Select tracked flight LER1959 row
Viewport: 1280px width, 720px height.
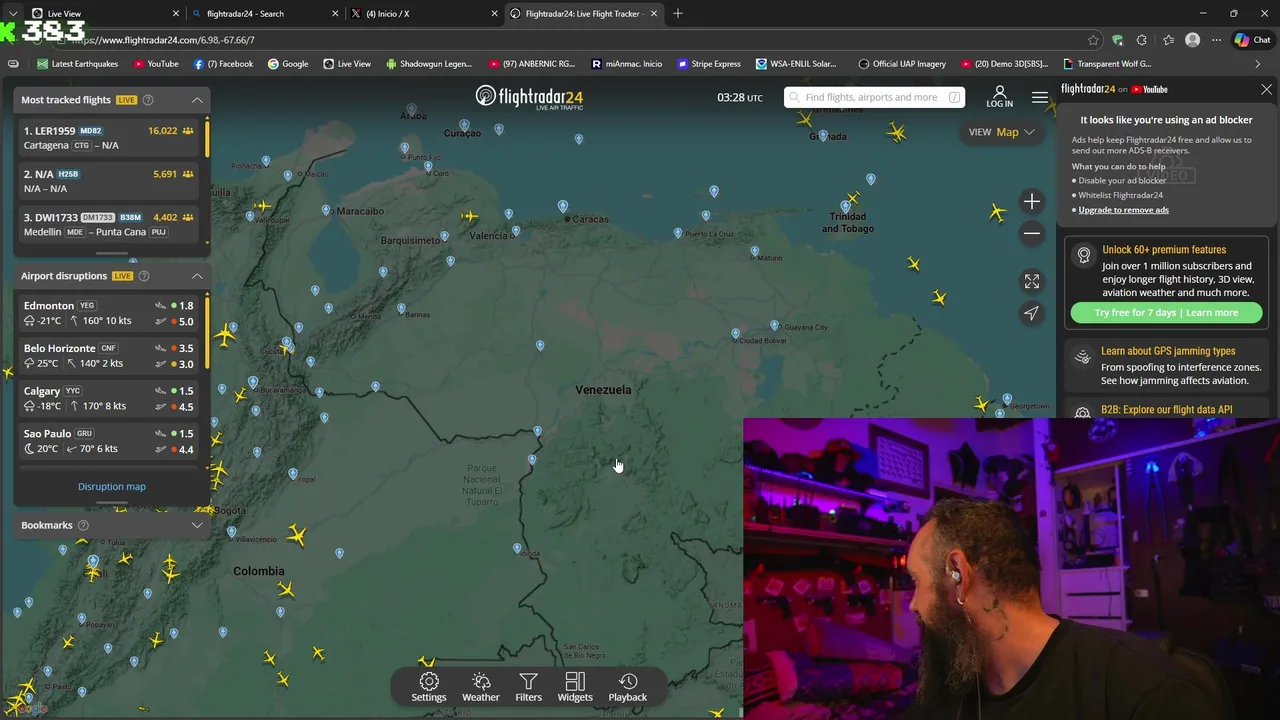click(110, 138)
